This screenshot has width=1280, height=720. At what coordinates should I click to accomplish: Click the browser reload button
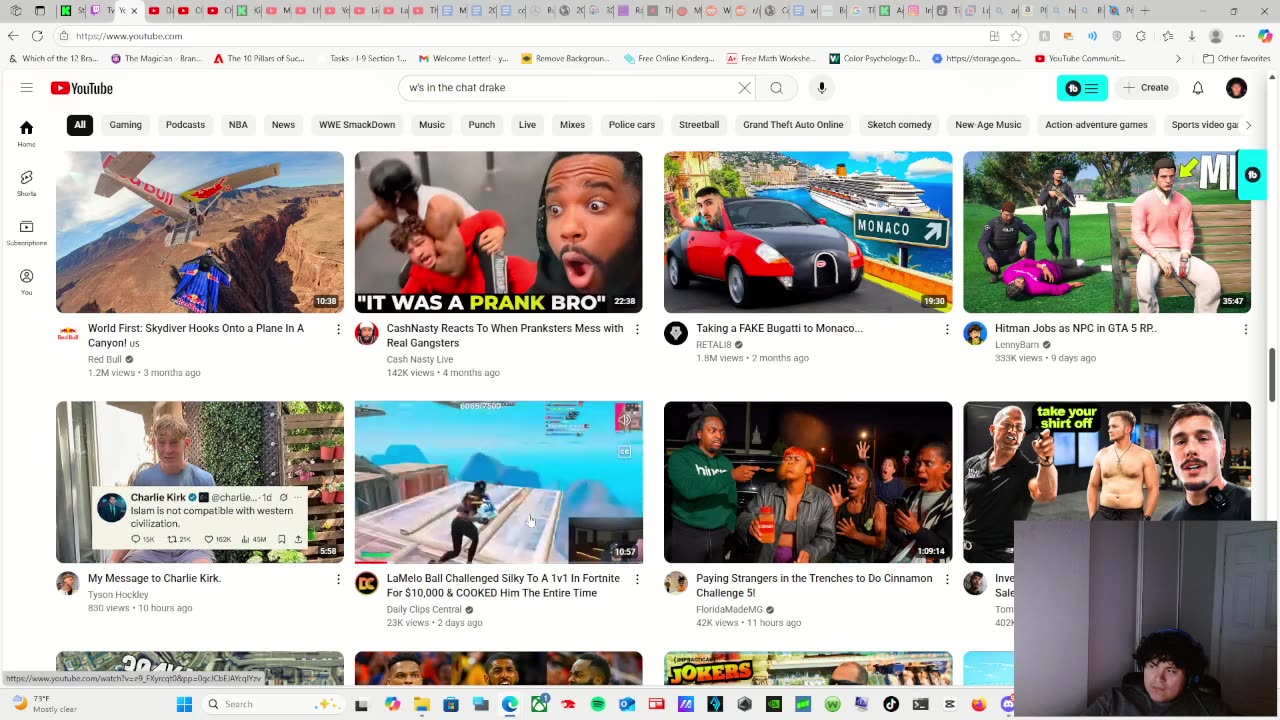coord(37,36)
